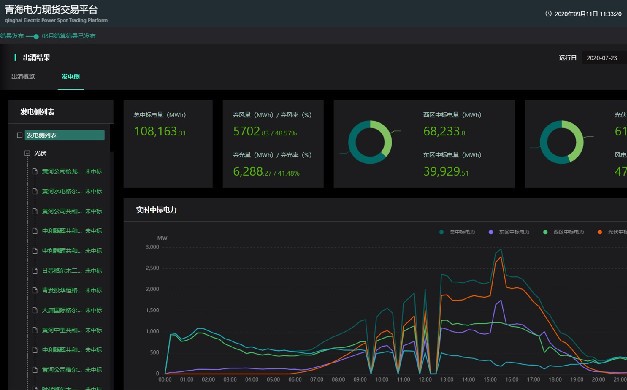Toggle the light green series in chart legend
The width and height of the screenshot is (627, 390).
(x=564, y=232)
